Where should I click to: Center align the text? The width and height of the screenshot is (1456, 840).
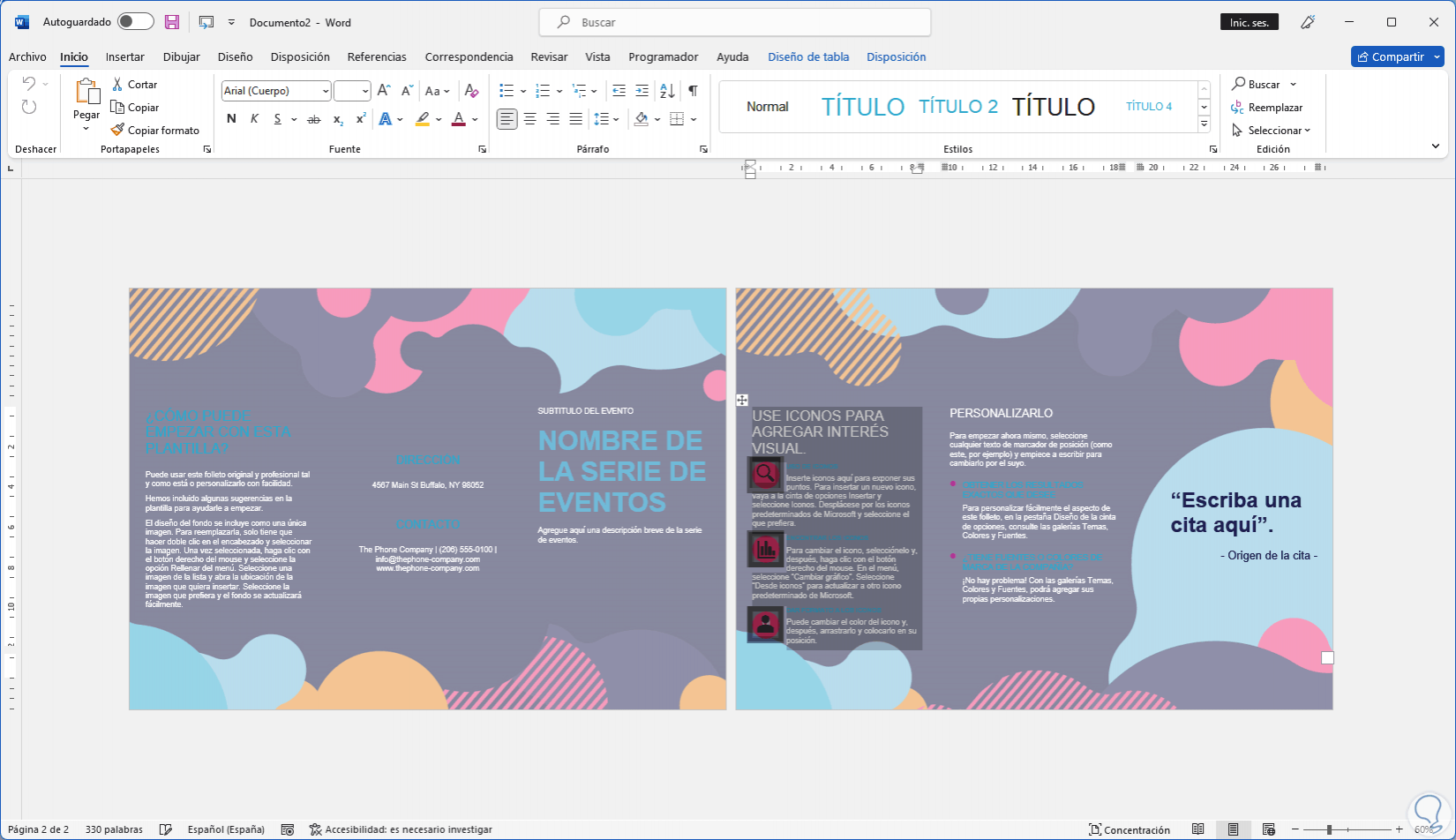pyautogui.click(x=529, y=119)
